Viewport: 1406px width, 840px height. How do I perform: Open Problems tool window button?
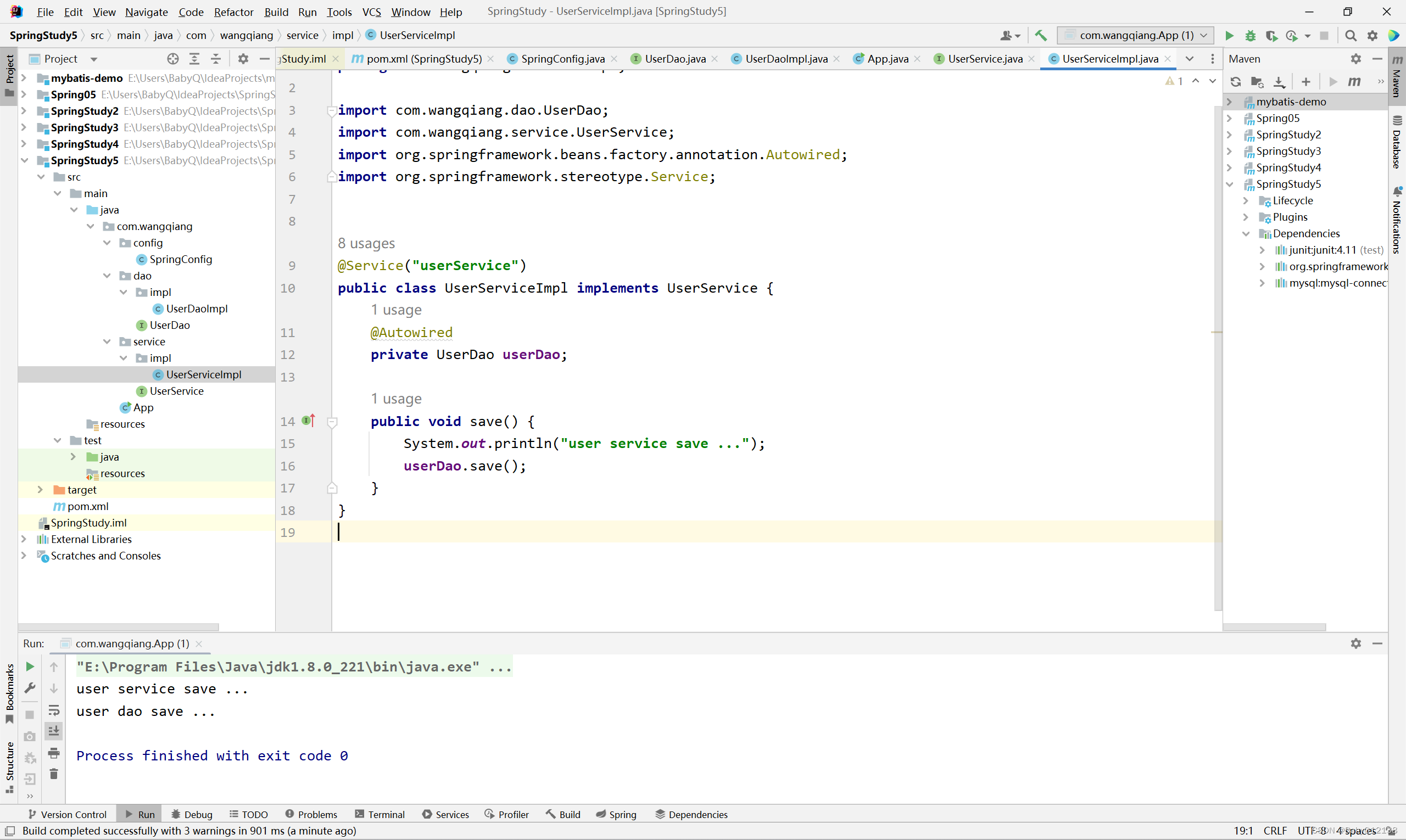[x=311, y=814]
